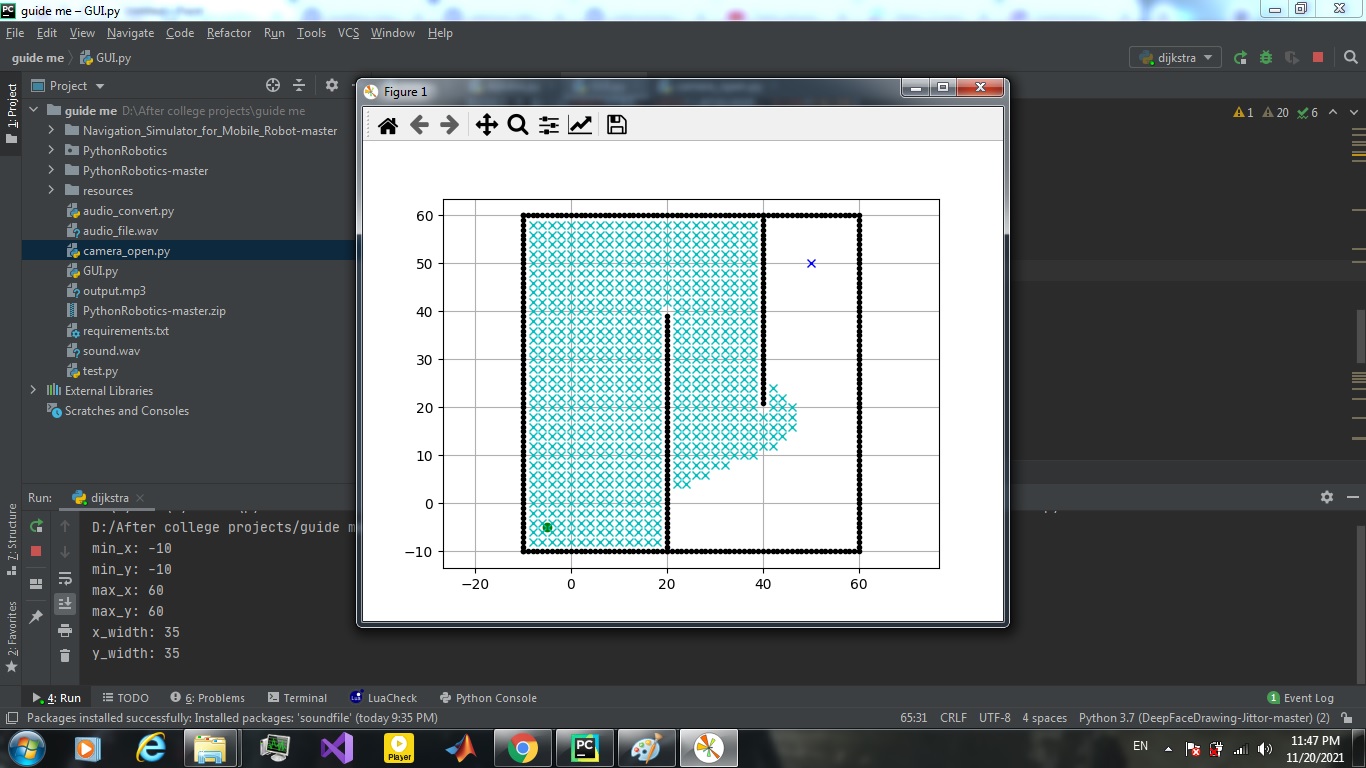The height and width of the screenshot is (768, 1366).
Task: Expand the PythonRobotics folder
Action: pyautogui.click(x=52, y=151)
